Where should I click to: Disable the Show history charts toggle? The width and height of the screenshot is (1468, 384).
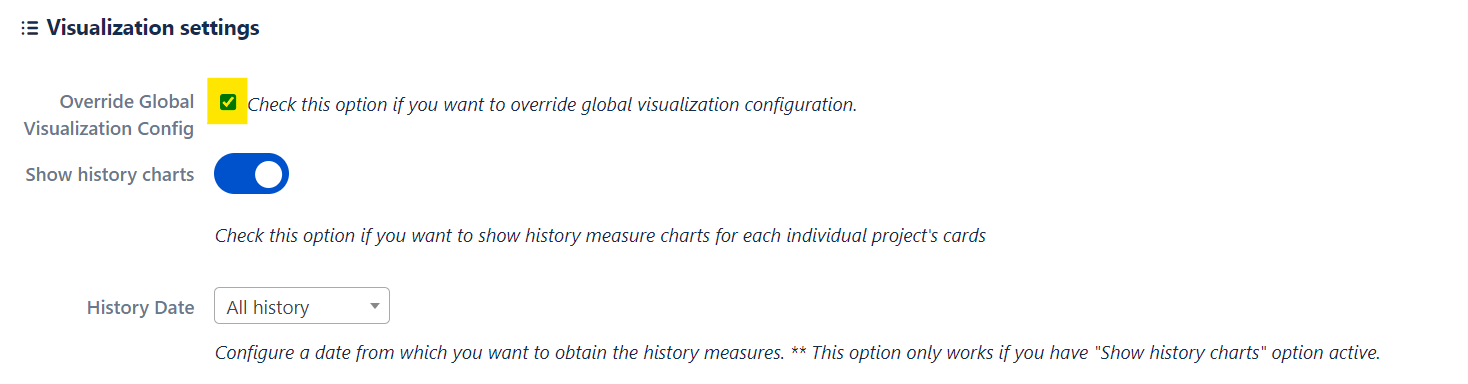point(251,174)
